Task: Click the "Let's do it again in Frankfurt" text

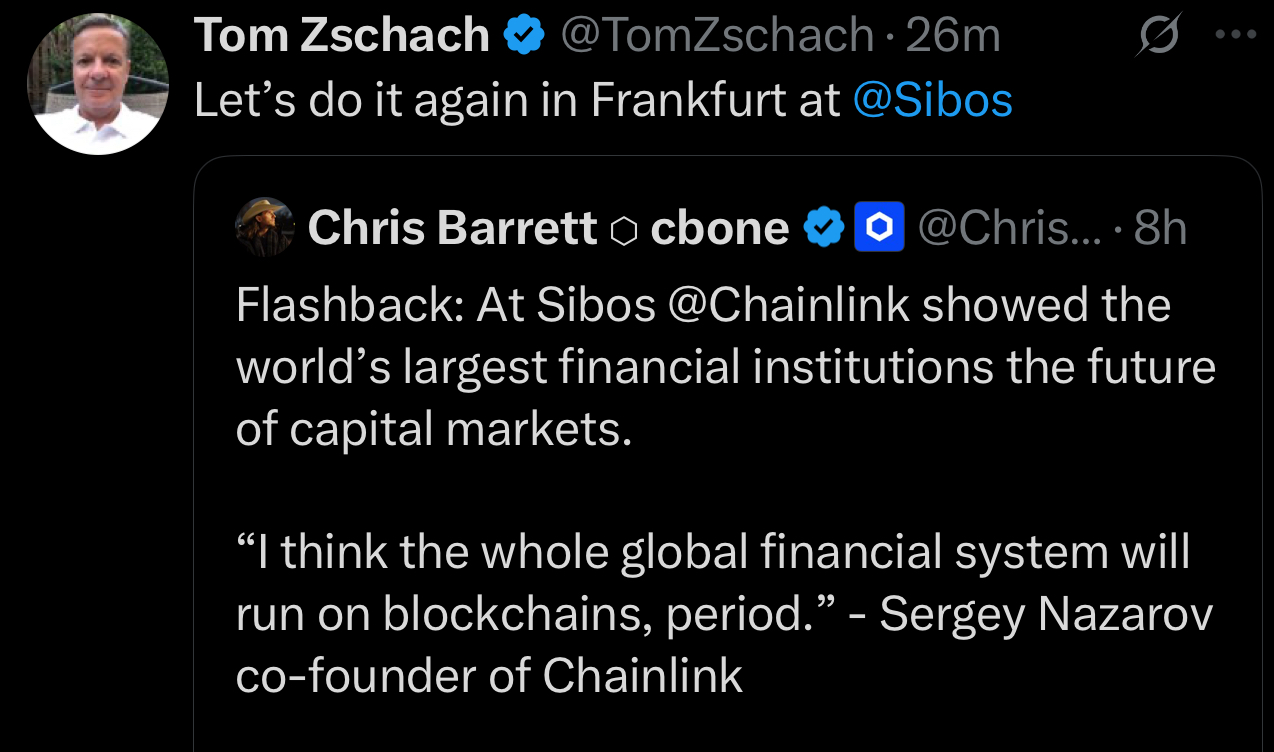Action: coord(516,101)
